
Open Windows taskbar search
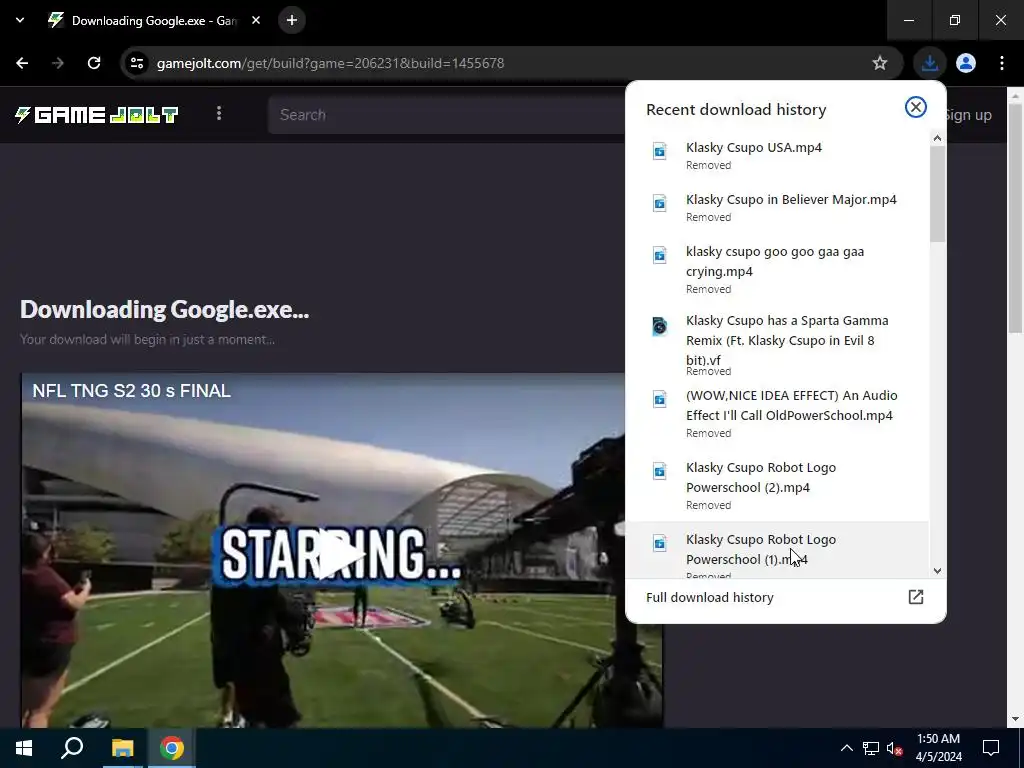coord(72,748)
